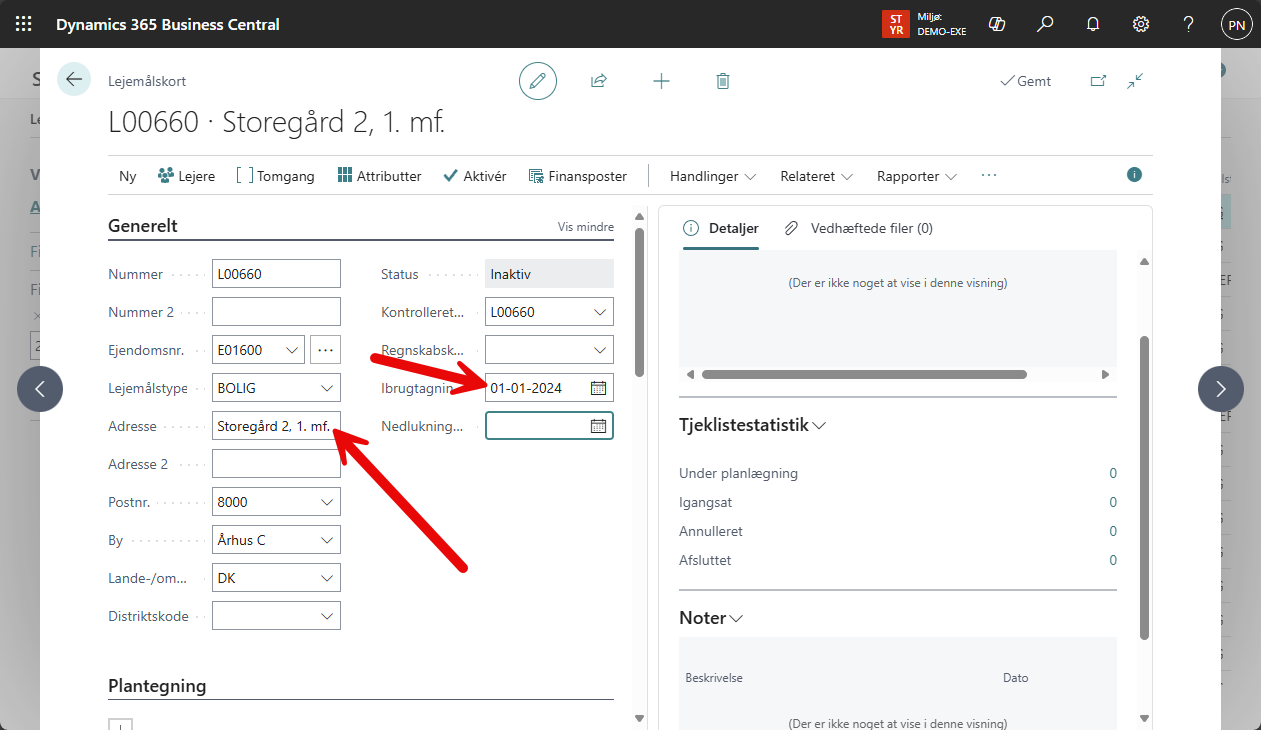Open the settings gear icon
1261x730 pixels.
tap(1141, 24)
